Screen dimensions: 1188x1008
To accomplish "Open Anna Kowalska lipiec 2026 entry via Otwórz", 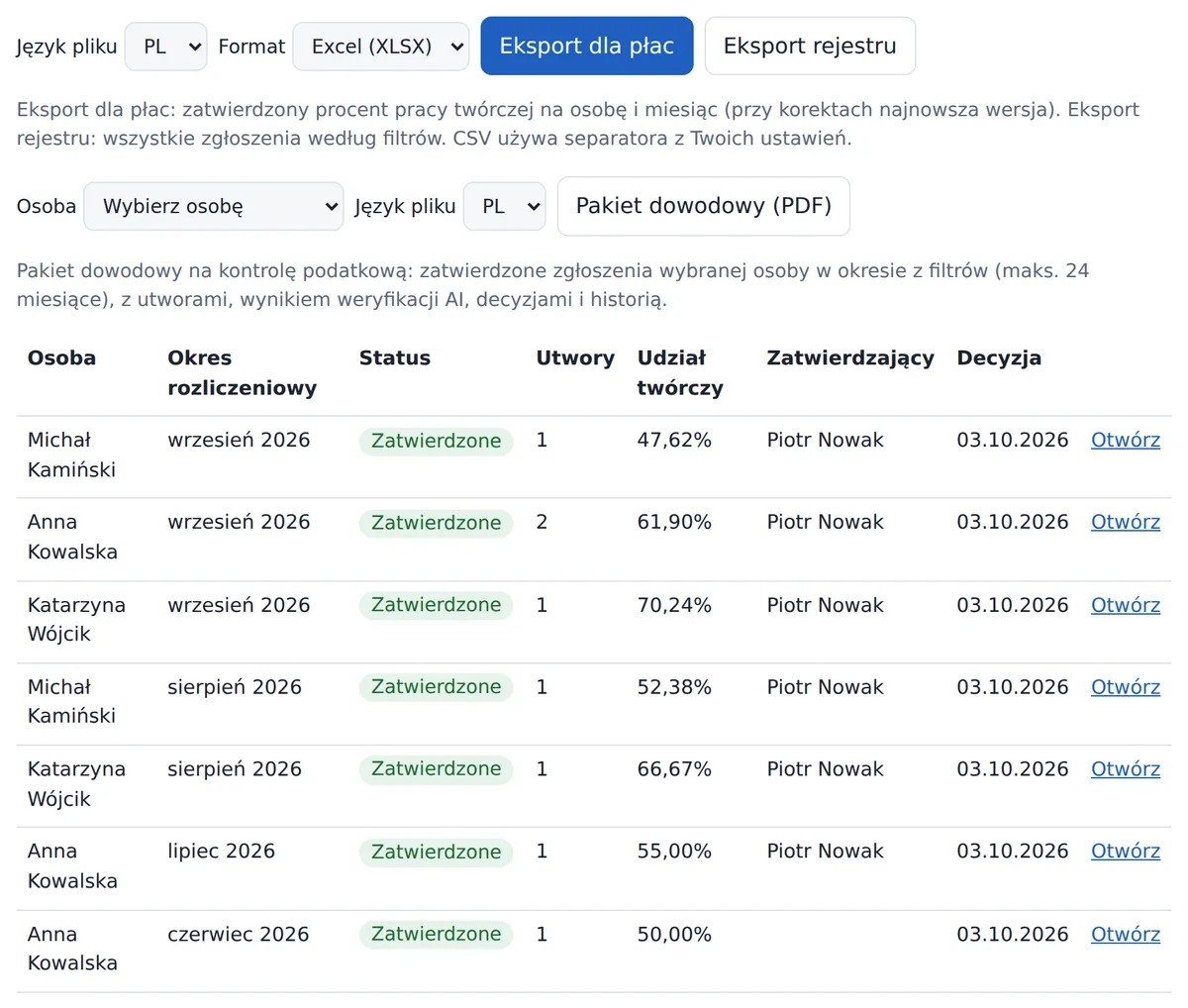I will click(x=1126, y=852).
